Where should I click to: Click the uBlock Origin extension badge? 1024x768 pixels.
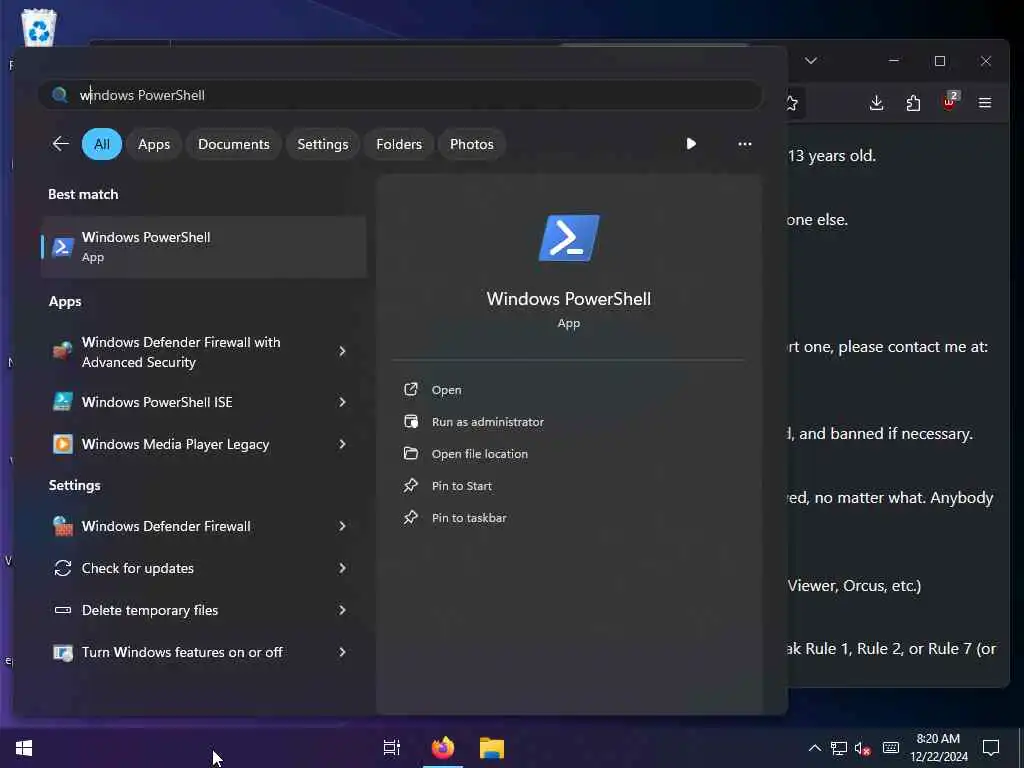pos(950,101)
